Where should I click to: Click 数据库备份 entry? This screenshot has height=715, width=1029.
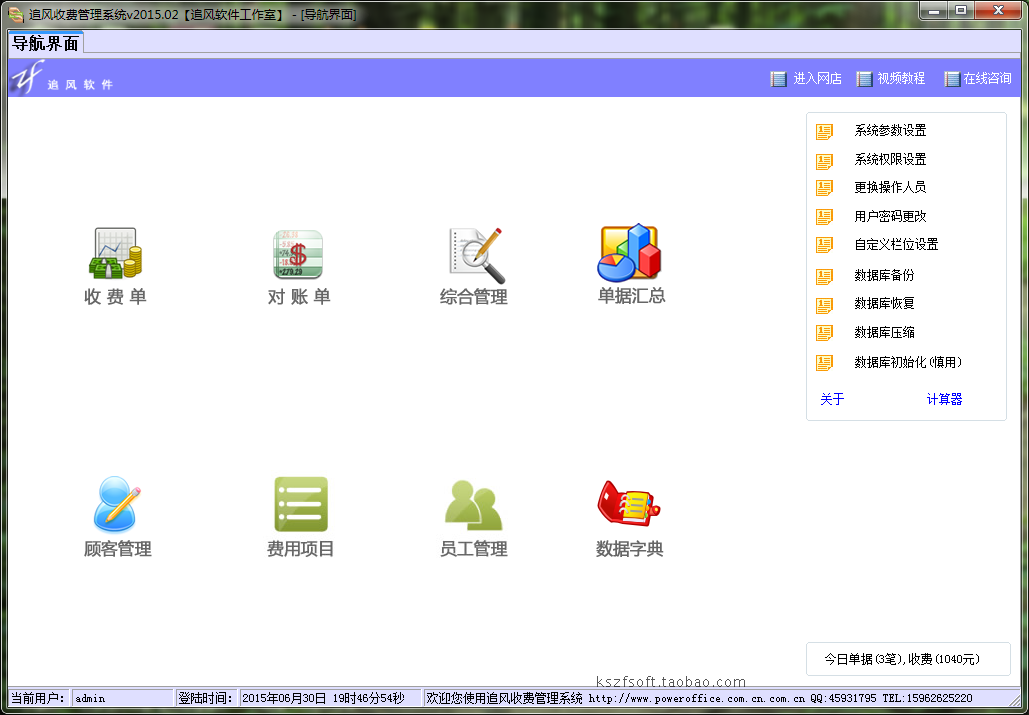[x=884, y=276]
